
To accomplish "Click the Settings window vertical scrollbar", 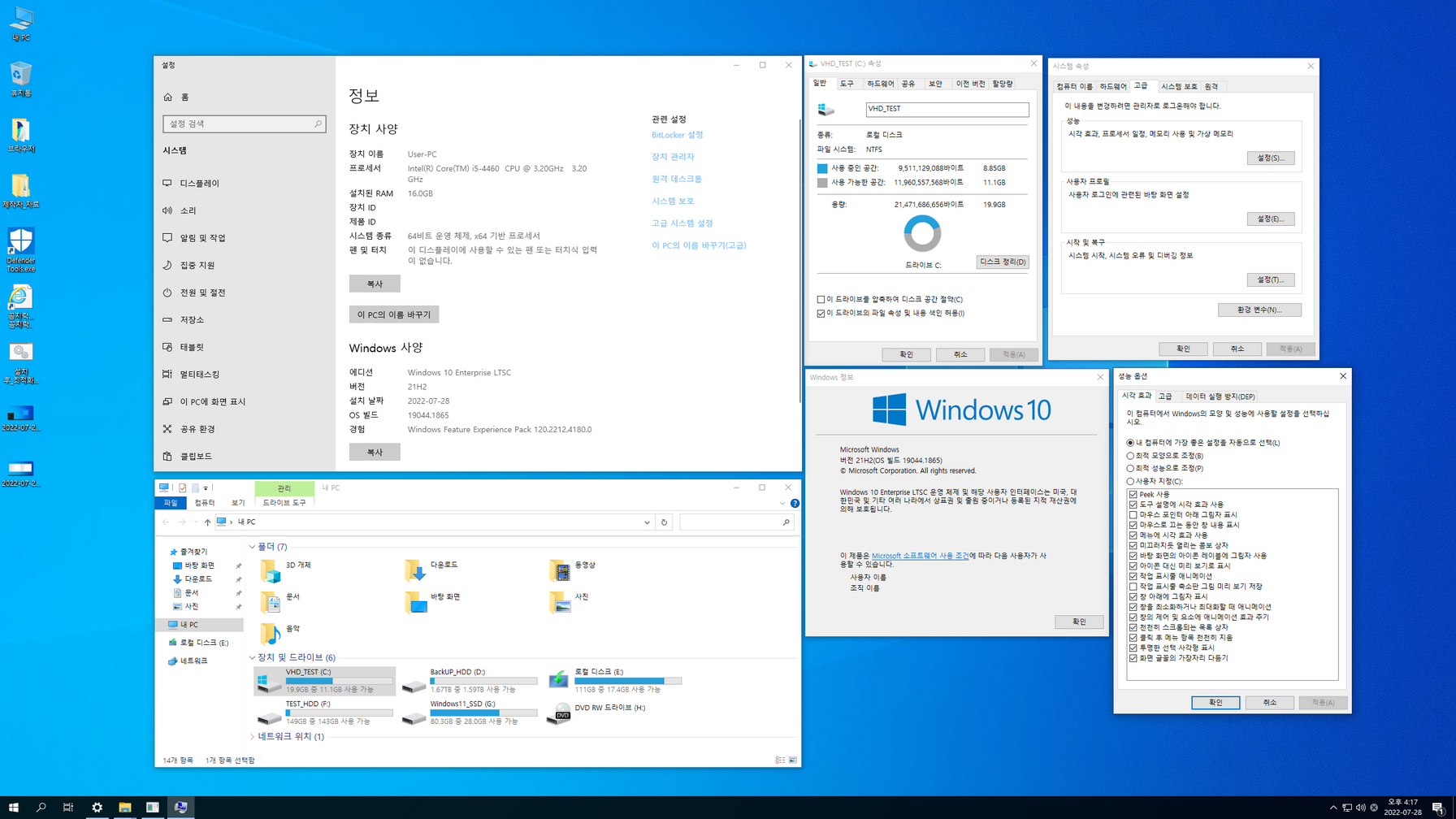I will pyautogui.click(x=799, y=260).
